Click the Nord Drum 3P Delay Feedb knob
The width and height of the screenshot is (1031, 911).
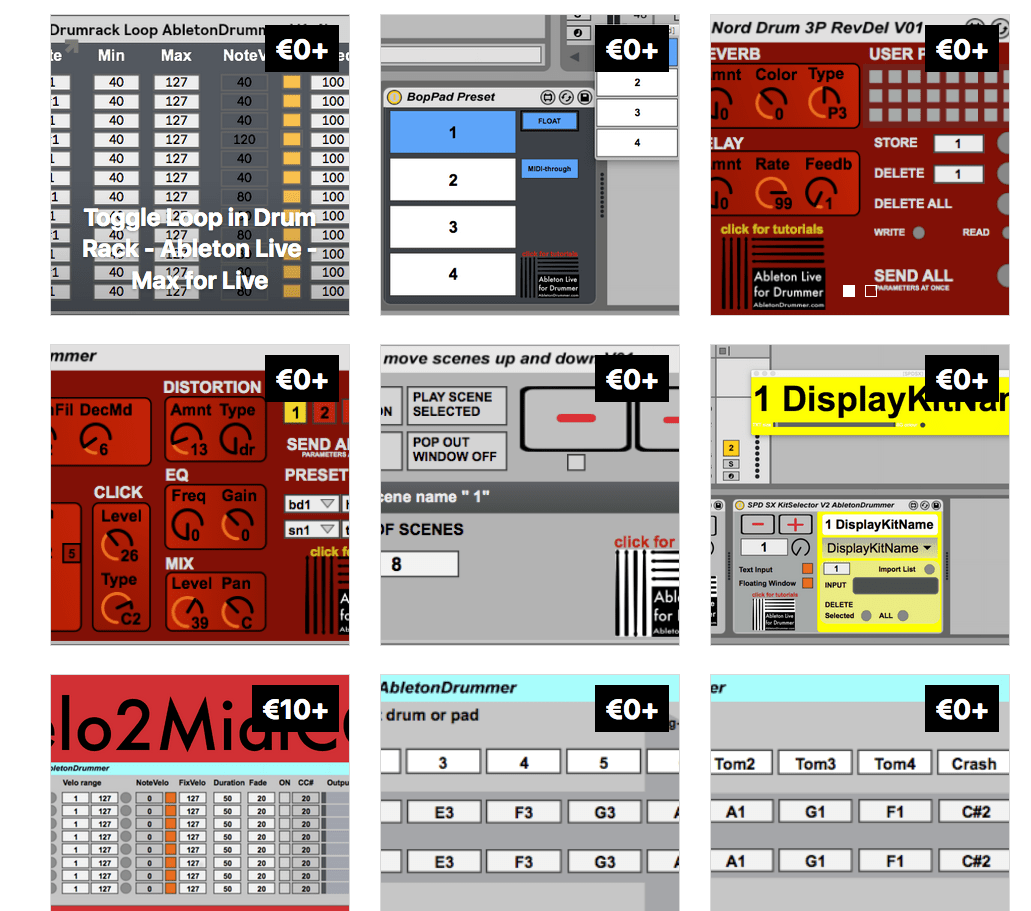821,193
